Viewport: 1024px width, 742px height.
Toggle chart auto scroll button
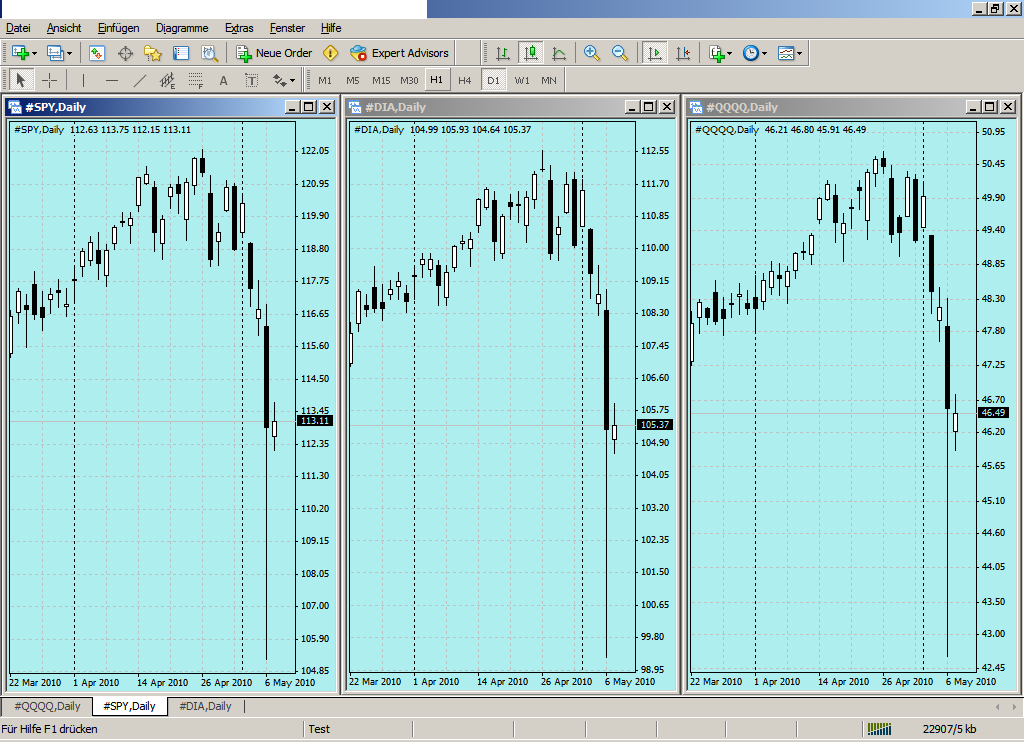(x=656, y=53)
